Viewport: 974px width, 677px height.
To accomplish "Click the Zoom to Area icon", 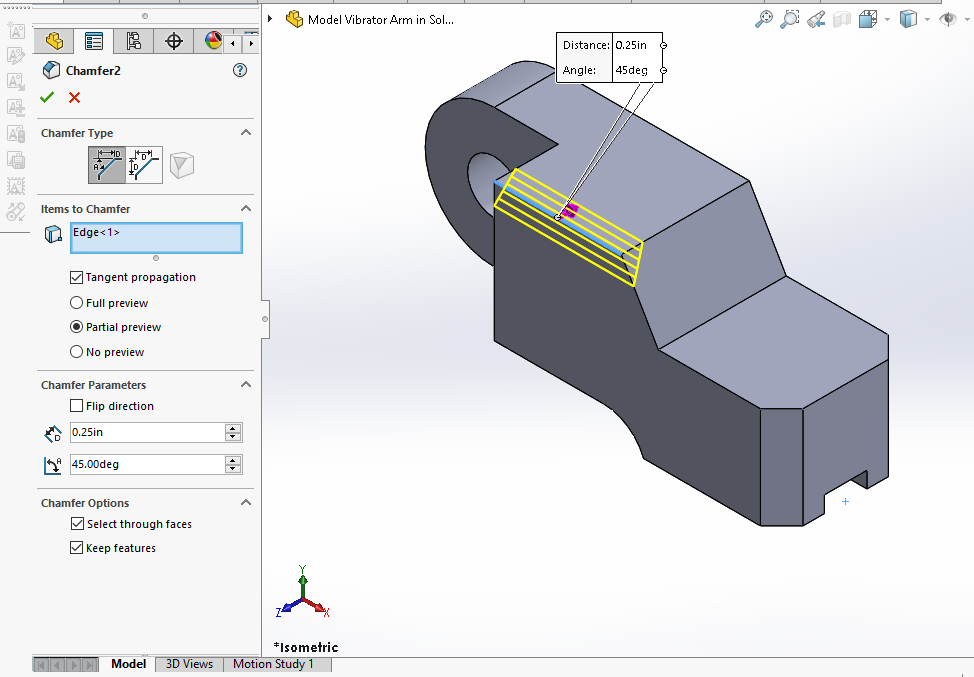I will click(790, 19).
